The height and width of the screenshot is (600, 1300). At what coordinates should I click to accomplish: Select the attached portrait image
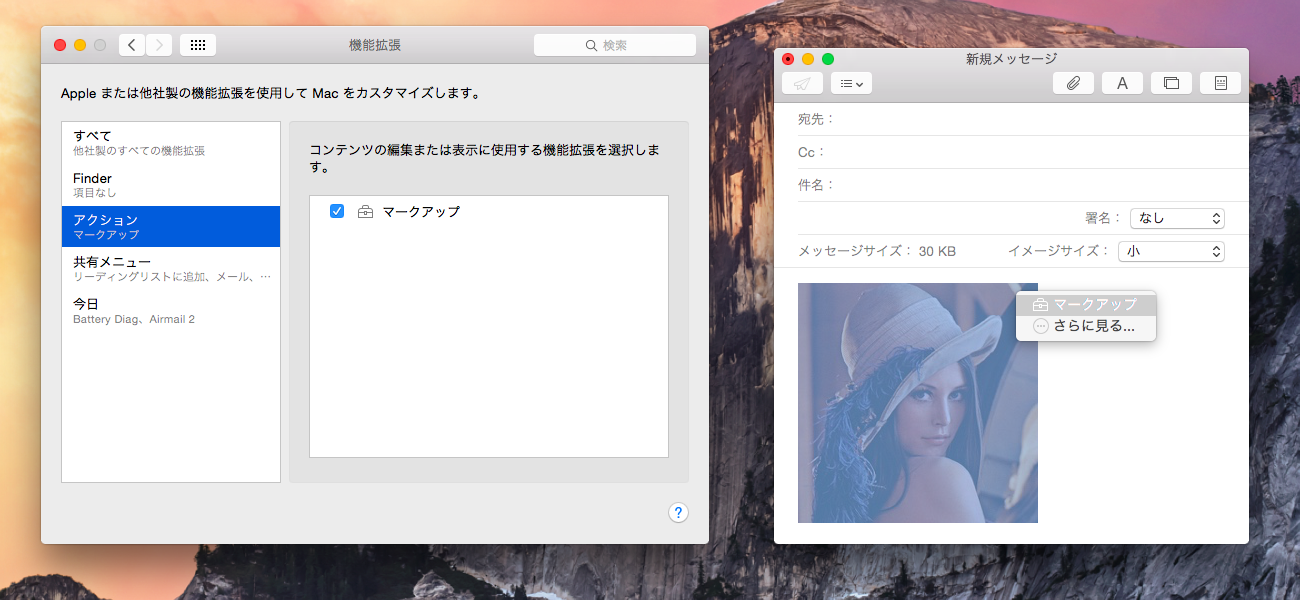[x=917, y=403]
